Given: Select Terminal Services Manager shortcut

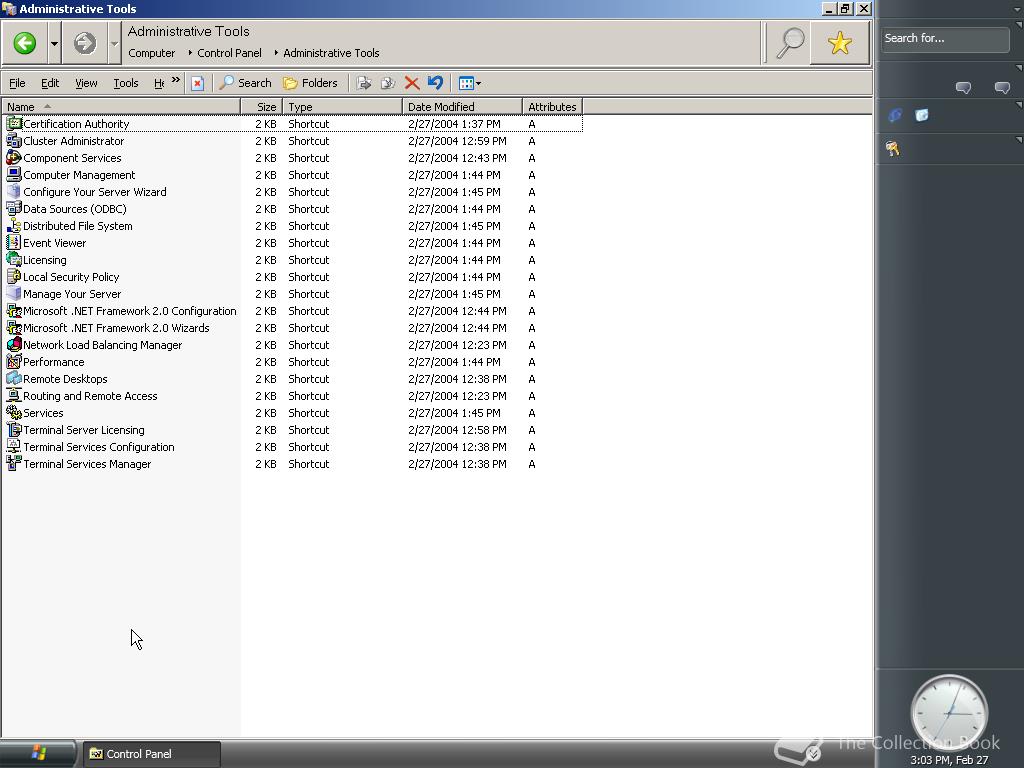Looking at the screenshot, I should click(x=87, y=464).
